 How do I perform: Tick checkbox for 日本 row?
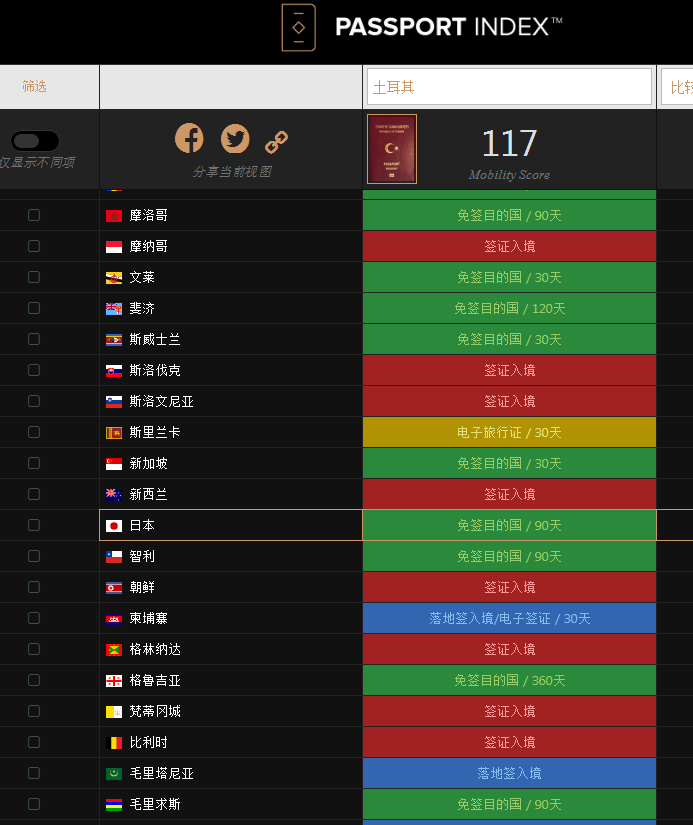coord(34,525)
